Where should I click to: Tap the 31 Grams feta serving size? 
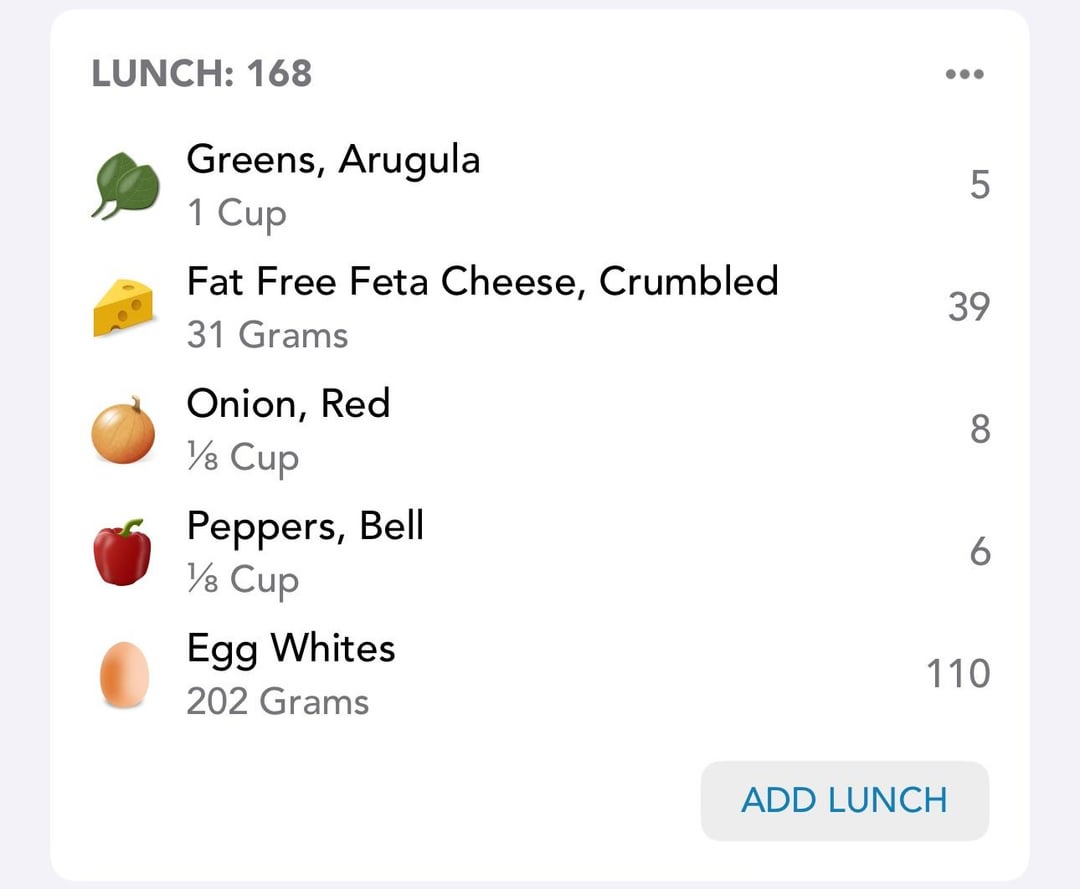pos(267,335)
